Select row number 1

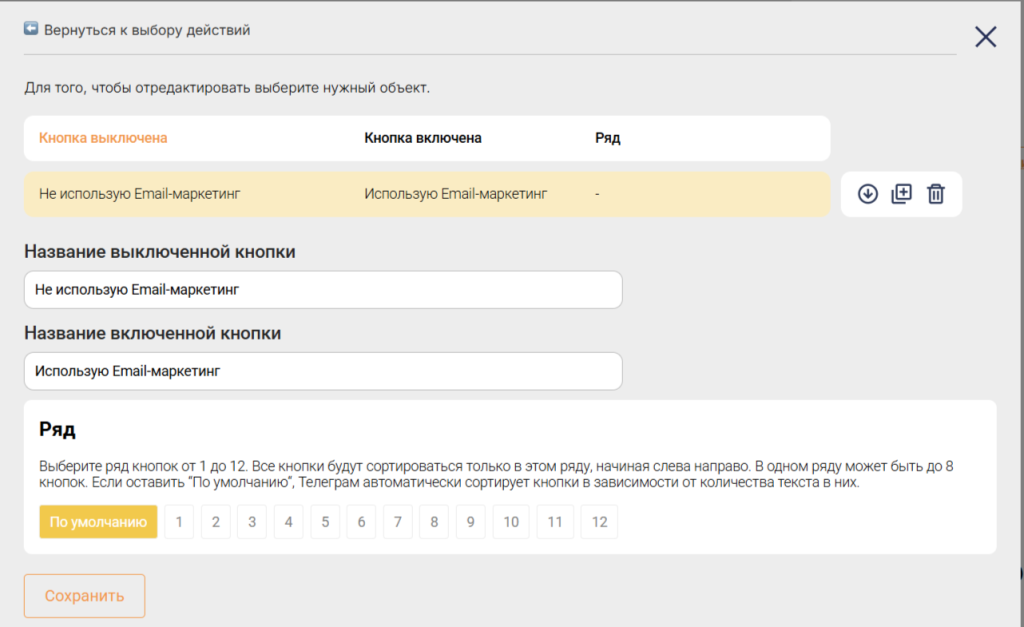(x=179, y=522)
